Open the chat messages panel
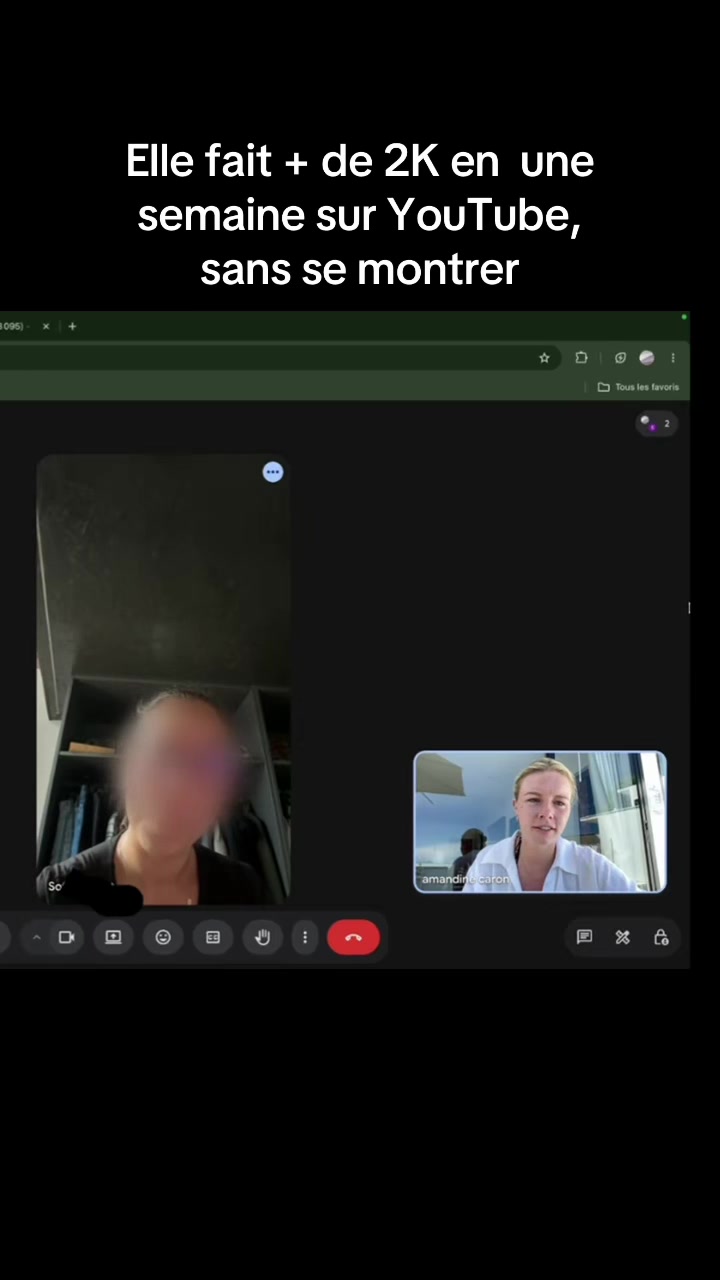Screen dimensions: 720x1280 pos(584,937)
